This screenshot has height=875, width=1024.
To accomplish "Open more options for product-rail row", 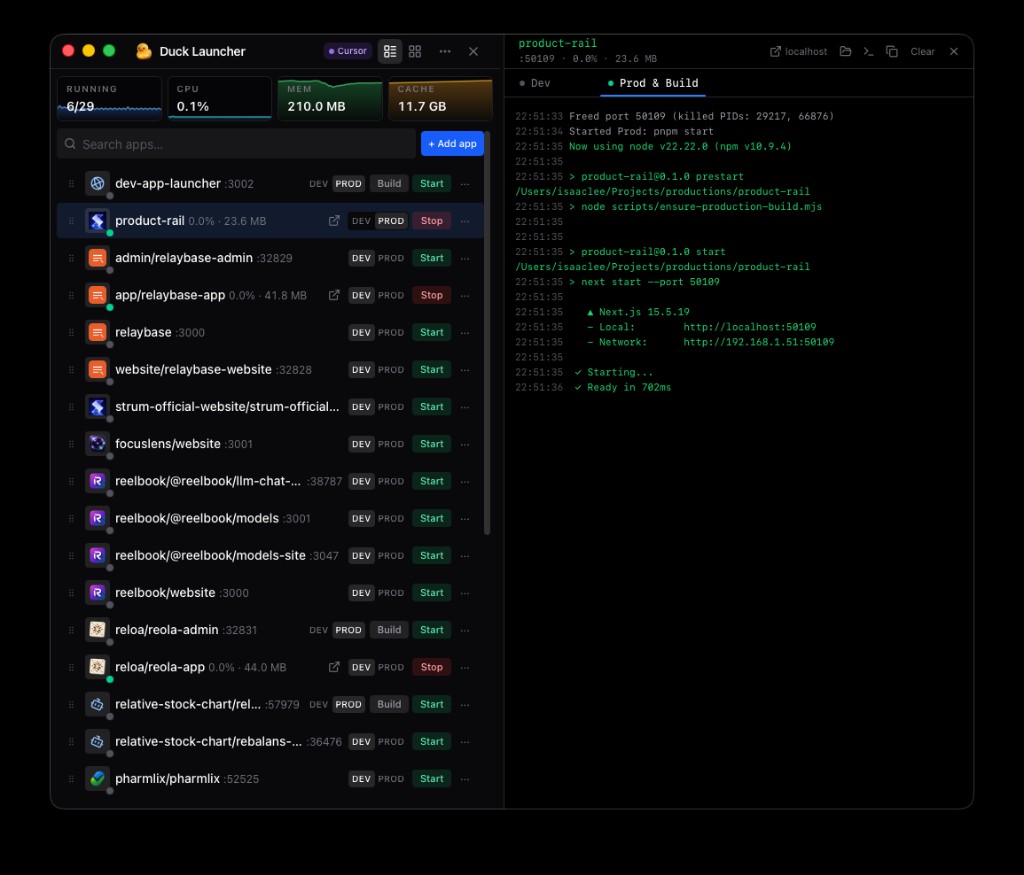I will pos(465,221).
